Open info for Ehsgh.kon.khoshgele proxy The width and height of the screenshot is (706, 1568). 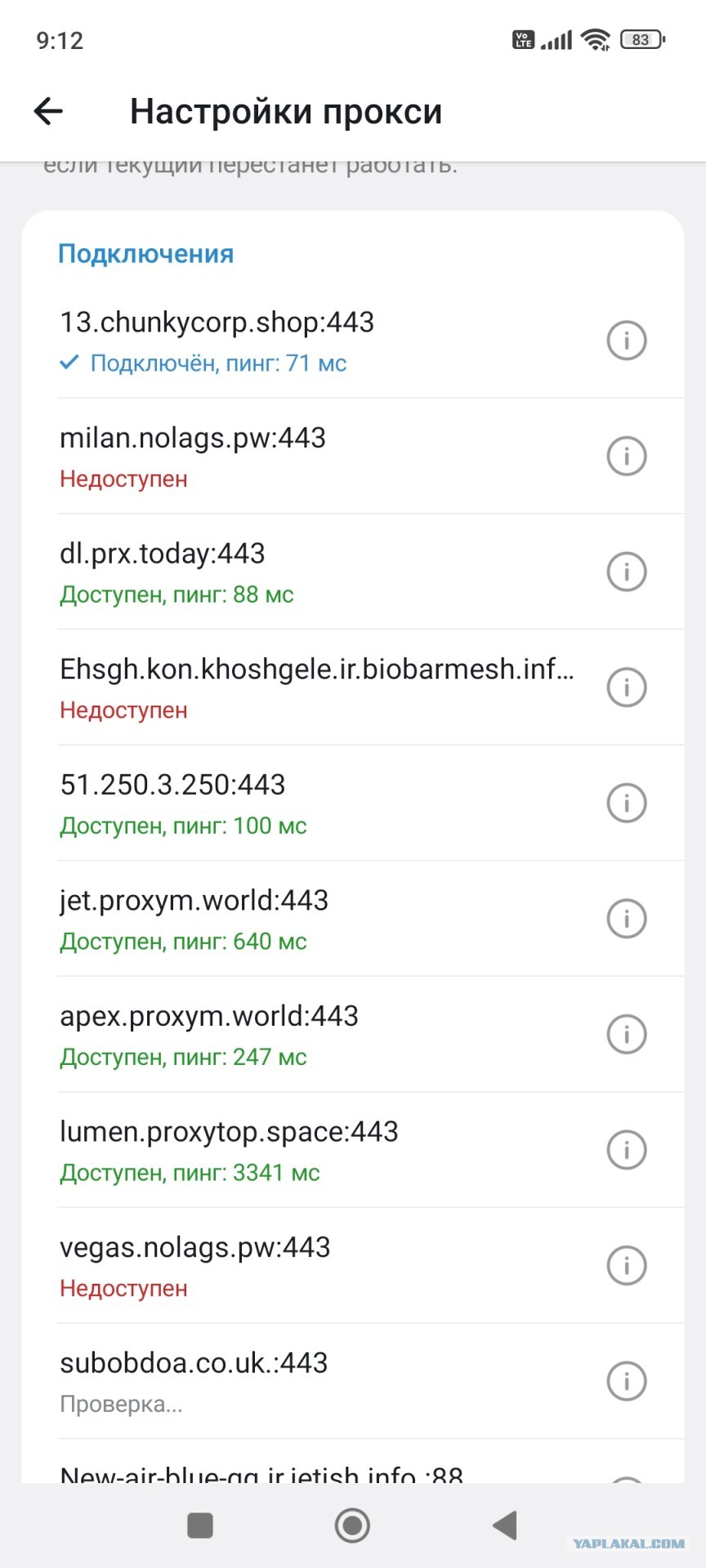pos(627,687)
